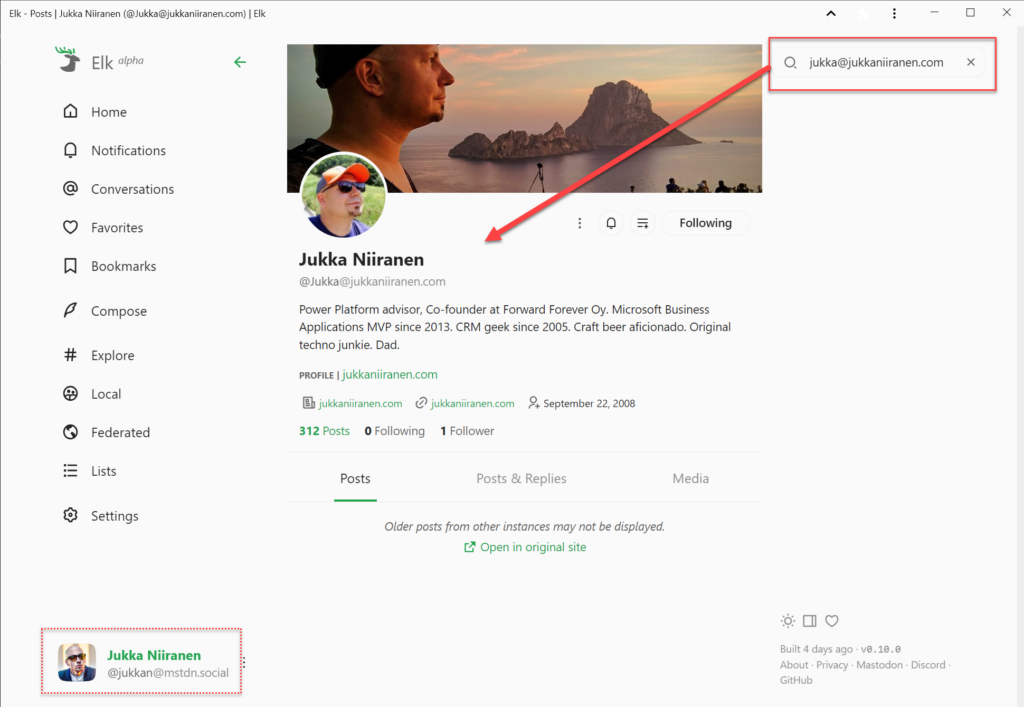The image size is (1024, 707).
Task: Open Compose in the sidebar
Action: [104, 311]
